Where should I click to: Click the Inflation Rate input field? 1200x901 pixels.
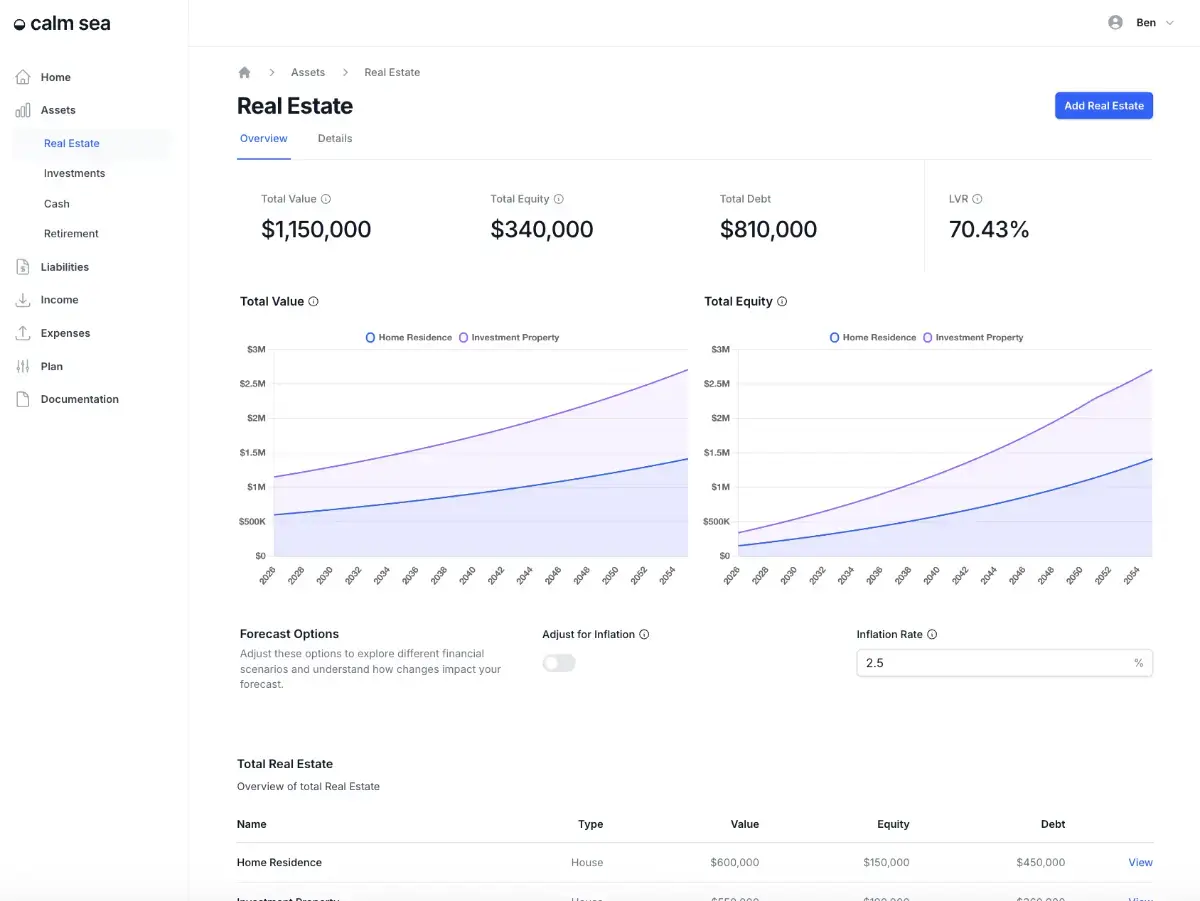click(x=994, y=663)
